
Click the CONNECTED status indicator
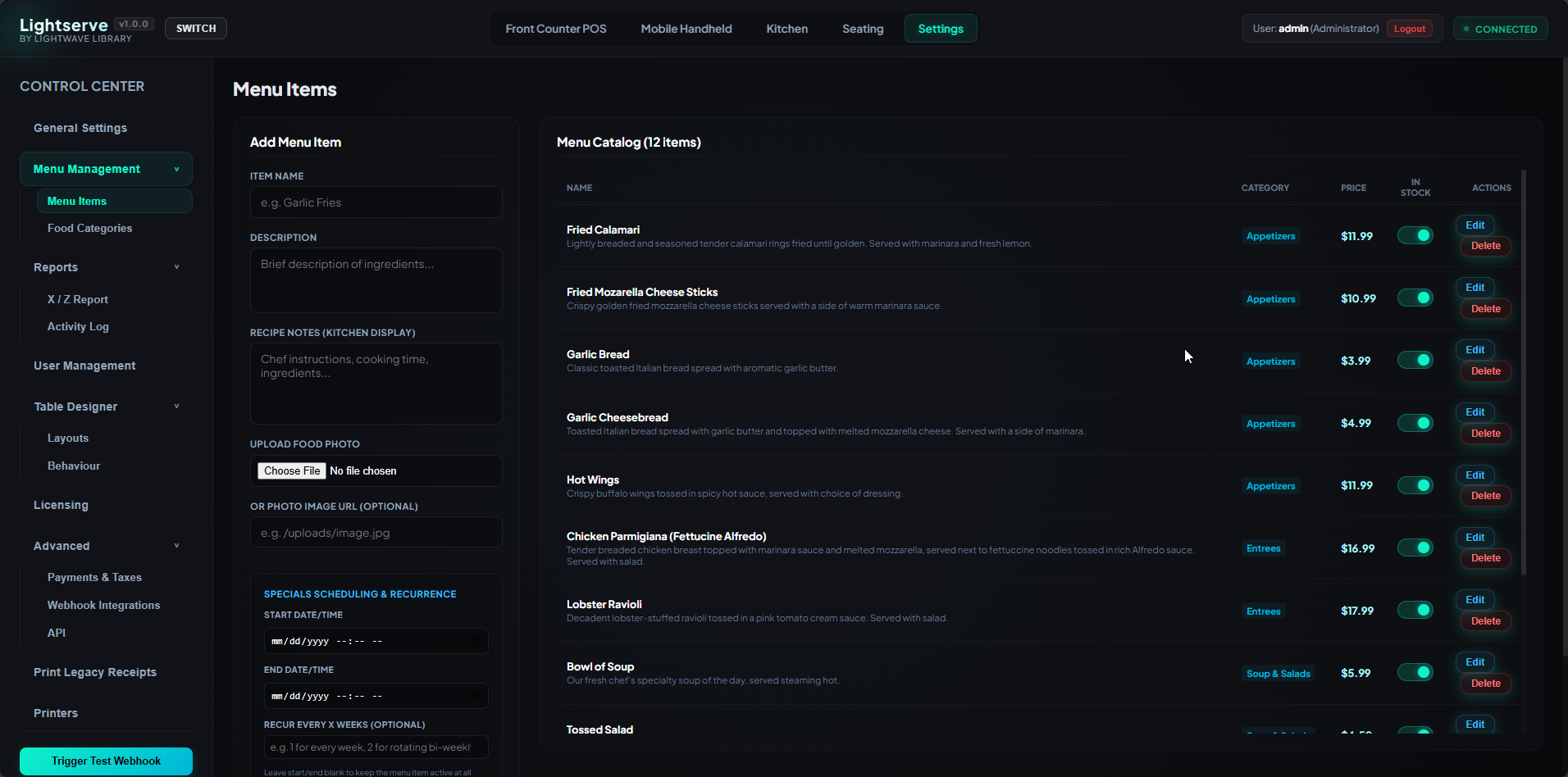(x=1501, y=29)
